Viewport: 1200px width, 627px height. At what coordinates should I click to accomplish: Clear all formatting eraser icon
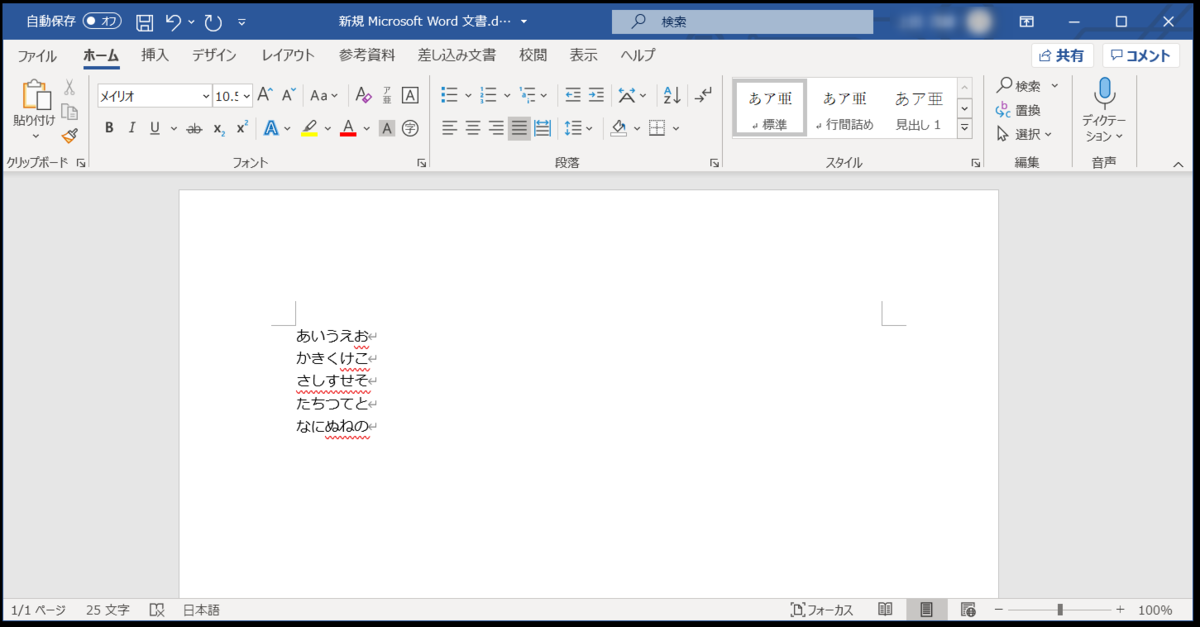tap(363, 95)
